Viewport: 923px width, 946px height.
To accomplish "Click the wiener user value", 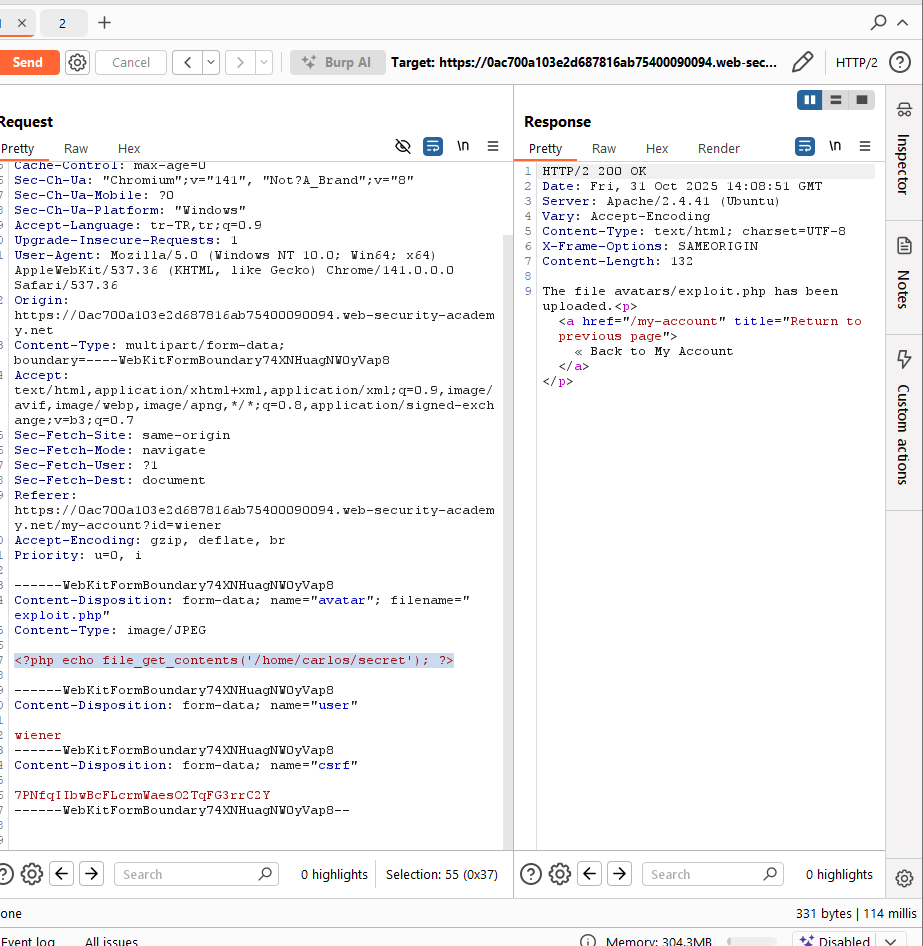I will tap(38, 735).
